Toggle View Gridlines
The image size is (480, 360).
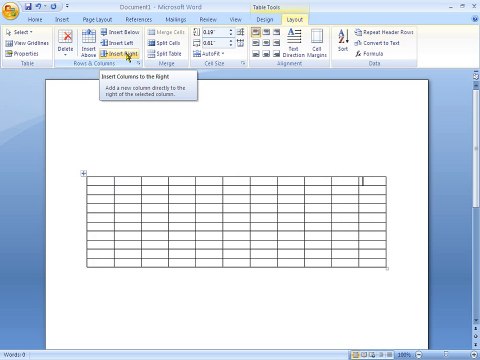coord(27,43)
